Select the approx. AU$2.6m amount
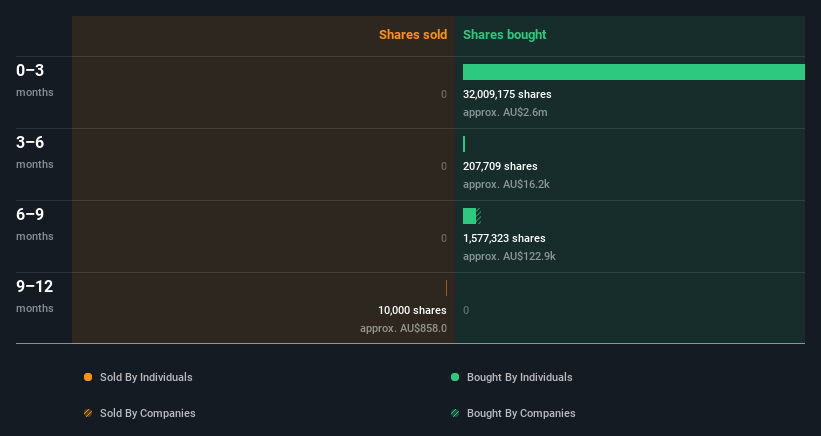Viewport: 821px width, 436px height. [x=505, y=113]
